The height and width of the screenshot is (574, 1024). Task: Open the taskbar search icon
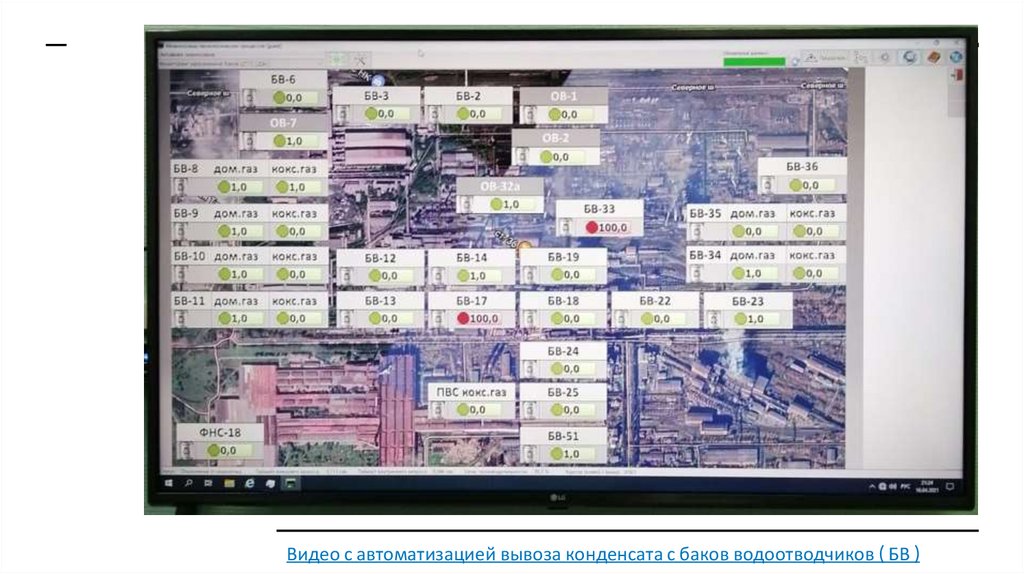(189, 484)
